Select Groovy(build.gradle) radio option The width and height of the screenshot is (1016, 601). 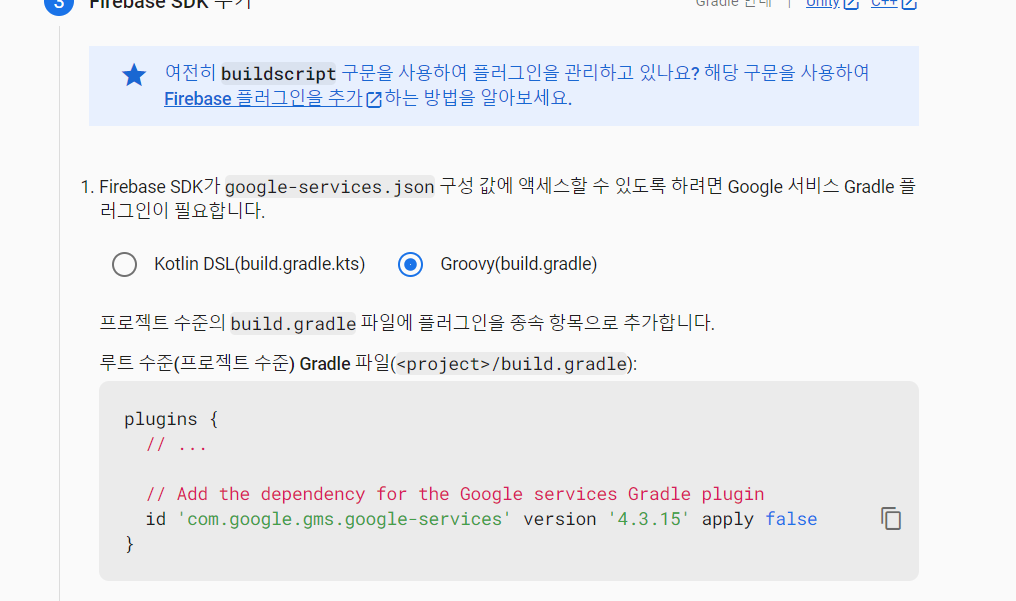pyautogui.click(x=410, y=264)
